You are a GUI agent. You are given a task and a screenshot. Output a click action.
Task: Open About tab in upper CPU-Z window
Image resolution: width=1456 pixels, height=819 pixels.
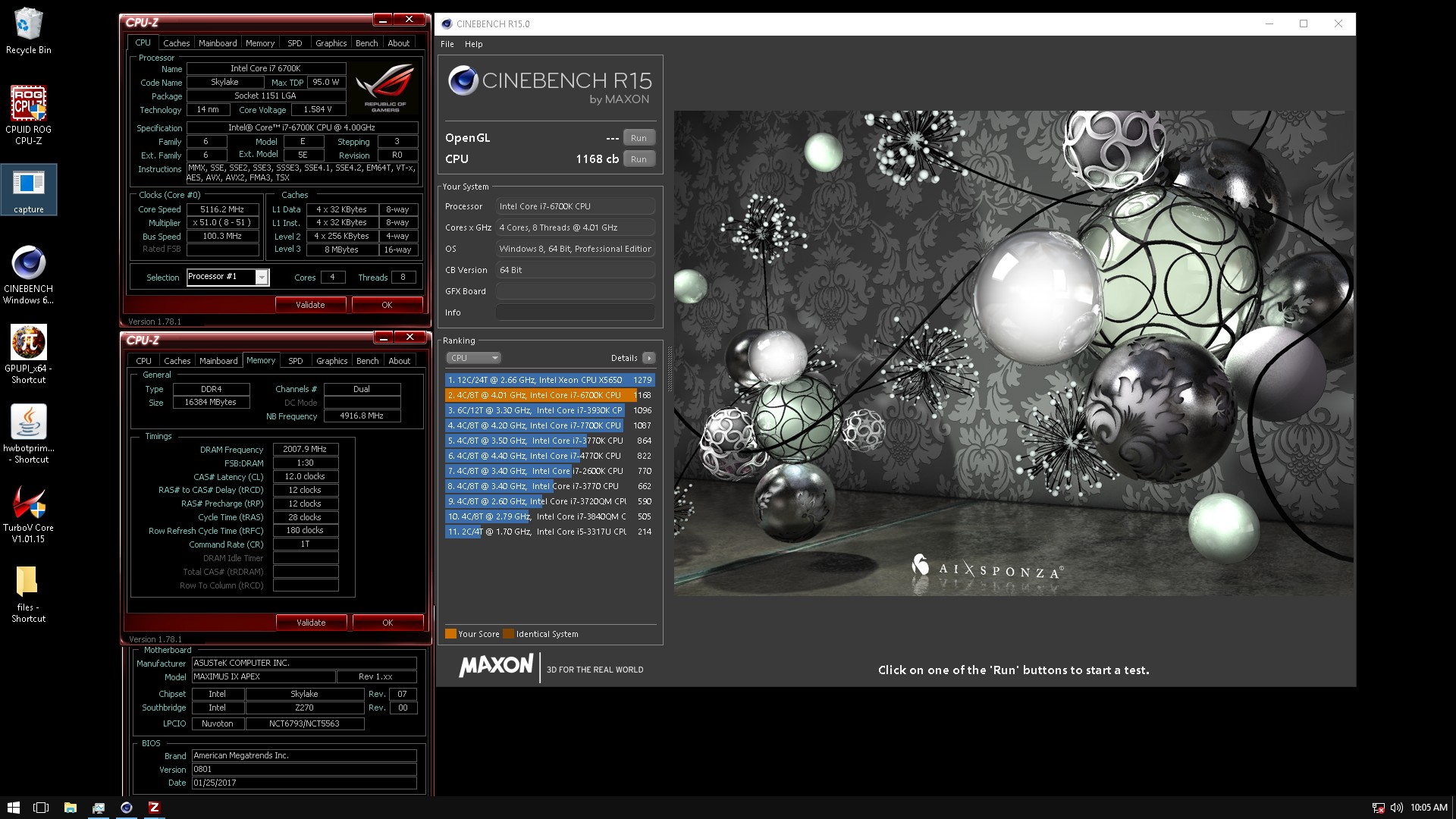(399, 43)
